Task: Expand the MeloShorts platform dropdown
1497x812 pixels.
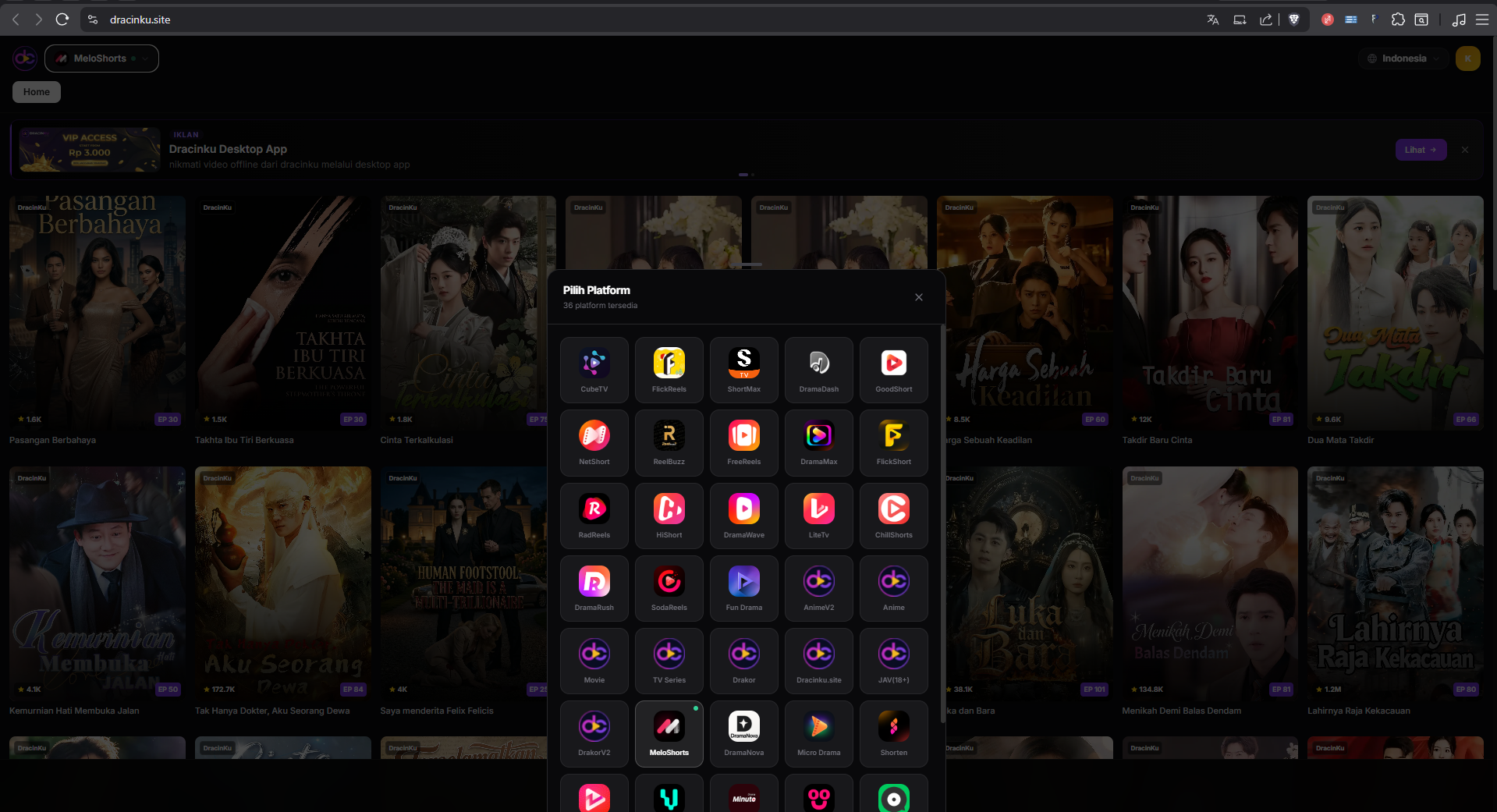Action: (x=101, y=59)
